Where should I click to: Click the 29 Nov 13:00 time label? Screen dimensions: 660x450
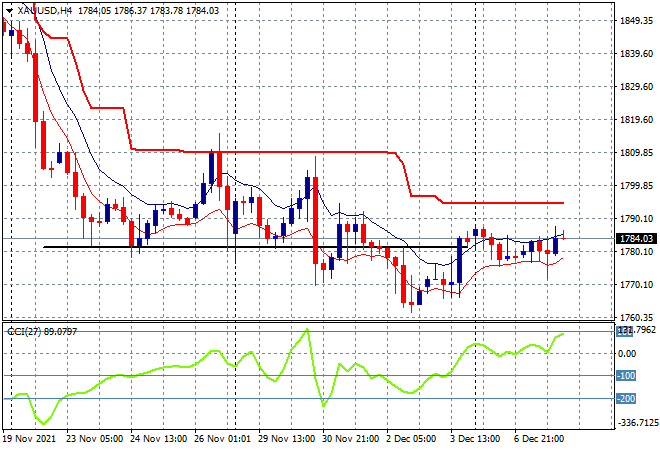pos(287,439)
